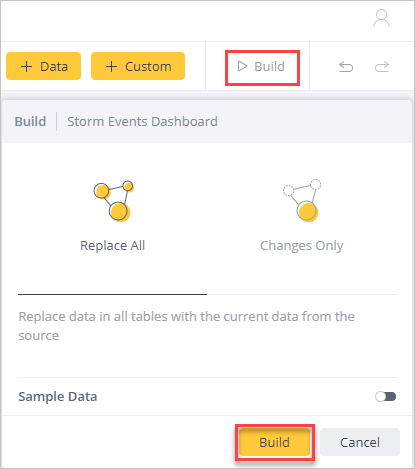Click the undo arrow icon
Viewport: 415px width, 469px height.
tap(346, 67)
